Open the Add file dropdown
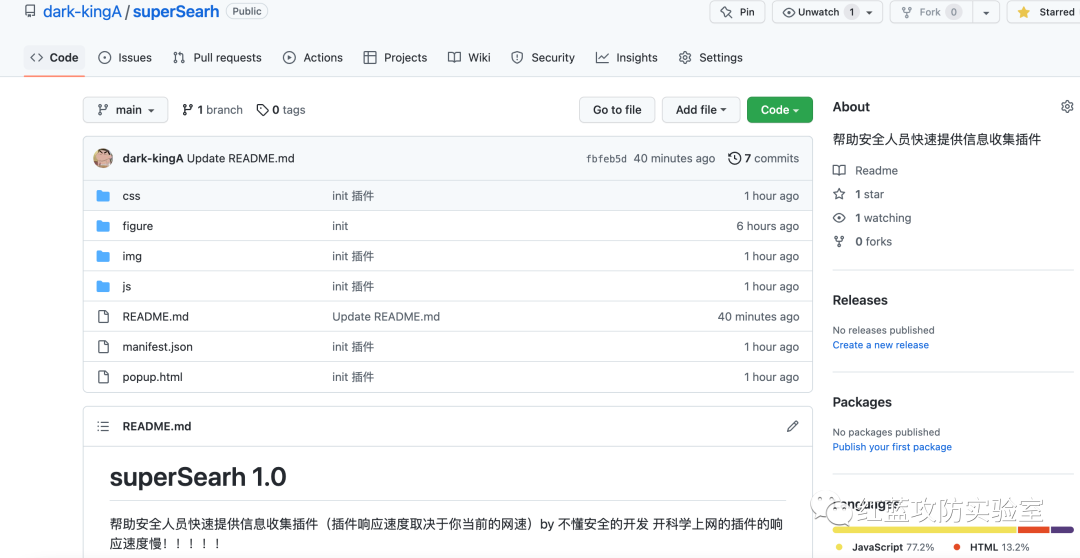1080x558 pixels. [x=701, y=110]
